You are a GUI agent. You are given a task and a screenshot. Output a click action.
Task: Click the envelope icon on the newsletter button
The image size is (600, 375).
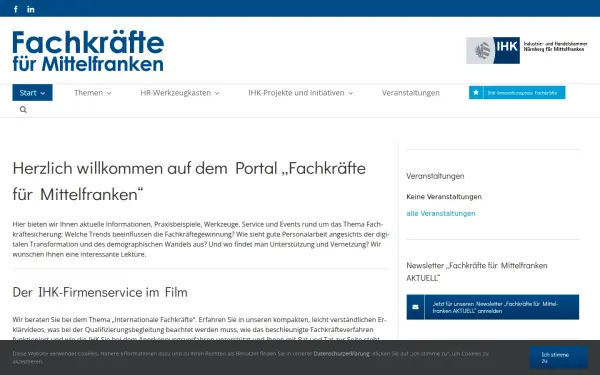point(416,307)
